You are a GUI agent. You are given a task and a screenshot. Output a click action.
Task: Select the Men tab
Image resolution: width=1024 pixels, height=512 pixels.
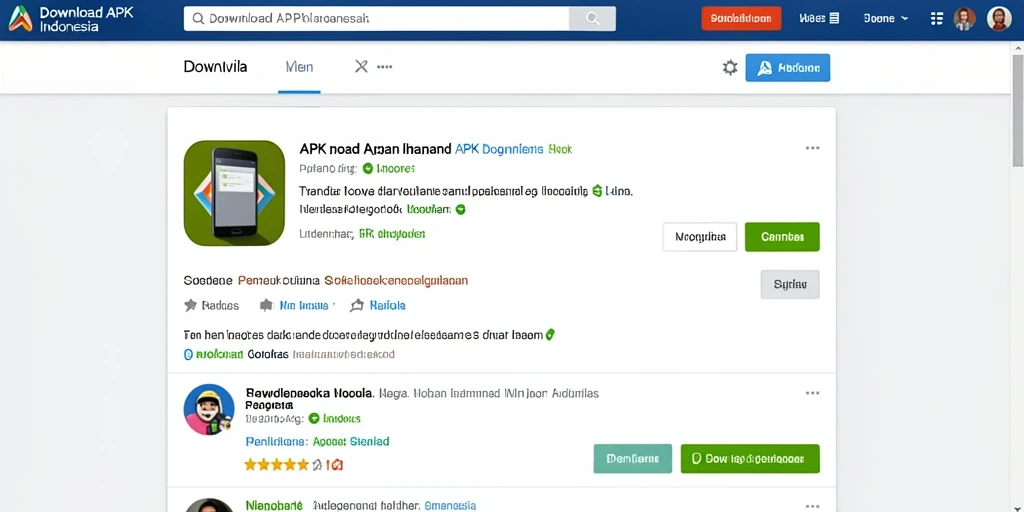(x=299, y=67)
